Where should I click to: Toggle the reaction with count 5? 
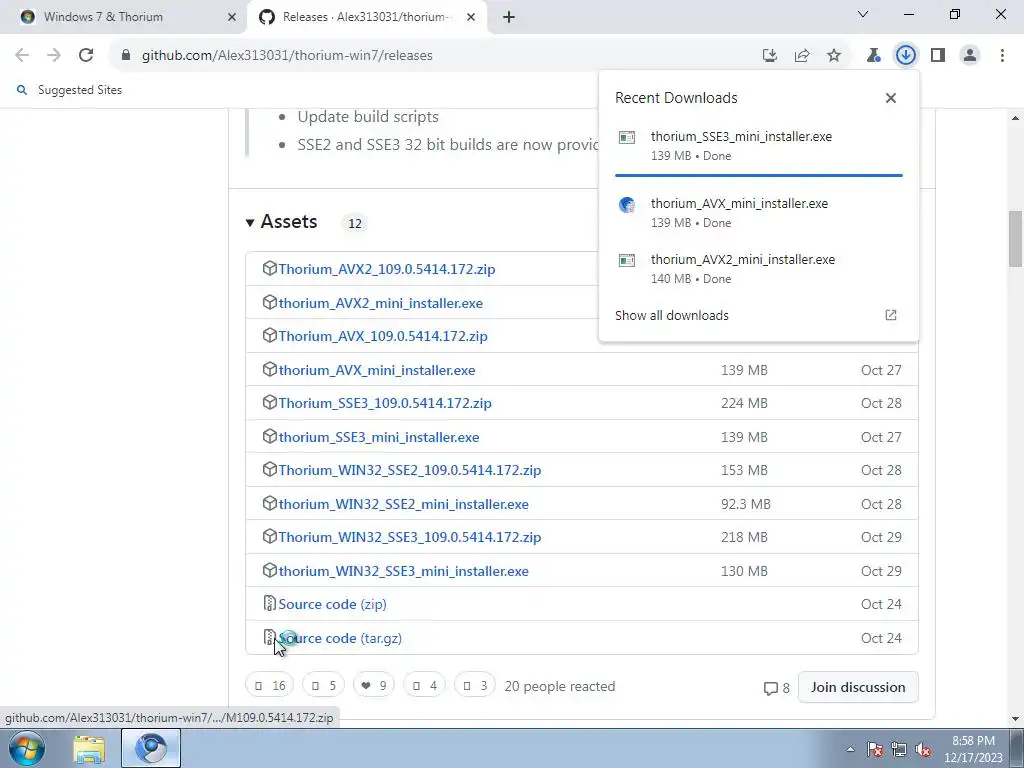(x=323, y=686)
